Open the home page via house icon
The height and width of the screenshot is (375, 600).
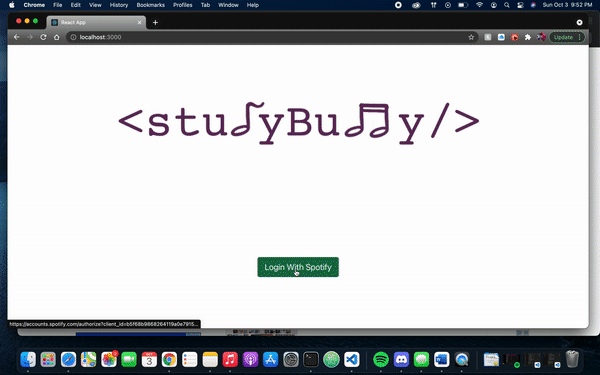point(57,37)
